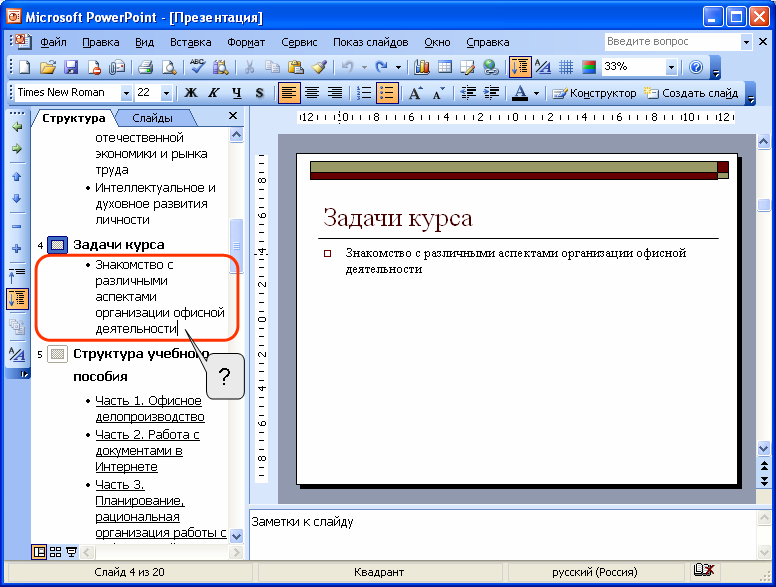Undo the last action
The width and height of the screenshot is (776, 587).
pyautogui.click(x=348, y=67)
